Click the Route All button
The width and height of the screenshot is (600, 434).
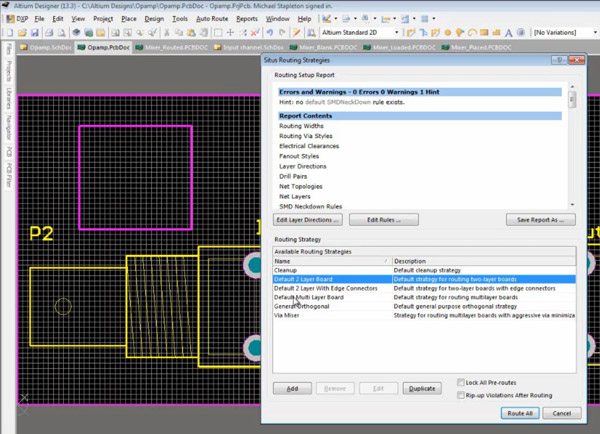point(520,413)
